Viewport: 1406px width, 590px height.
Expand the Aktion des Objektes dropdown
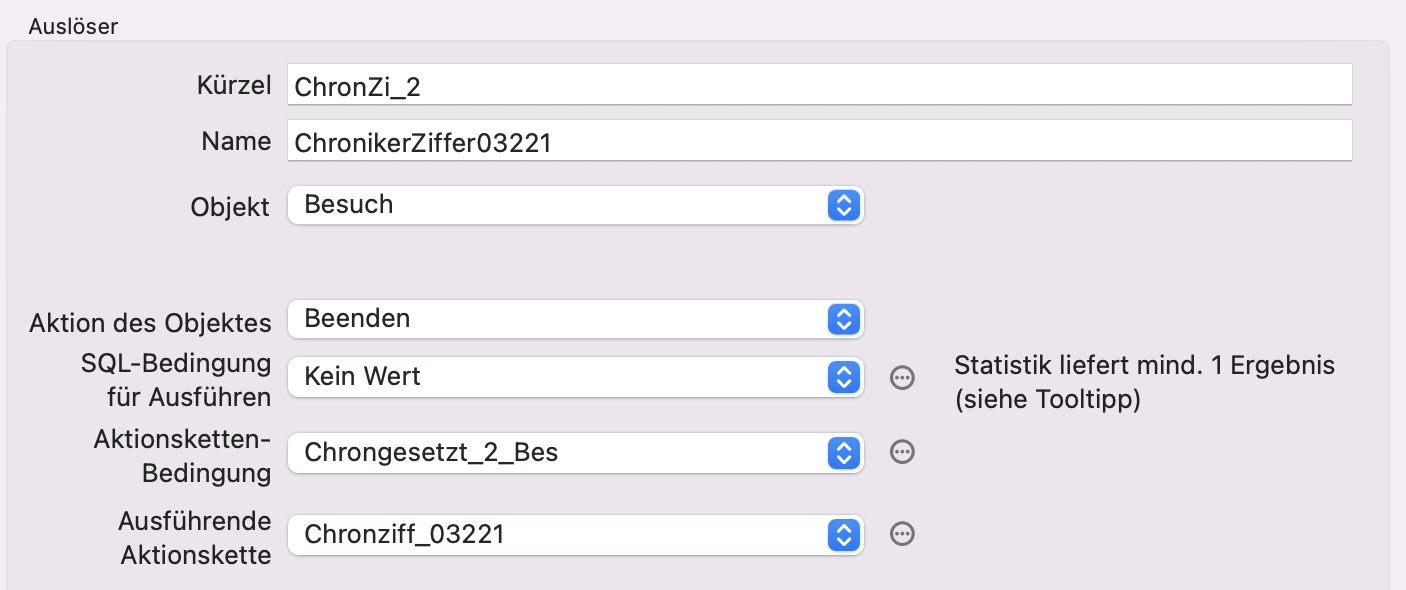575,319
